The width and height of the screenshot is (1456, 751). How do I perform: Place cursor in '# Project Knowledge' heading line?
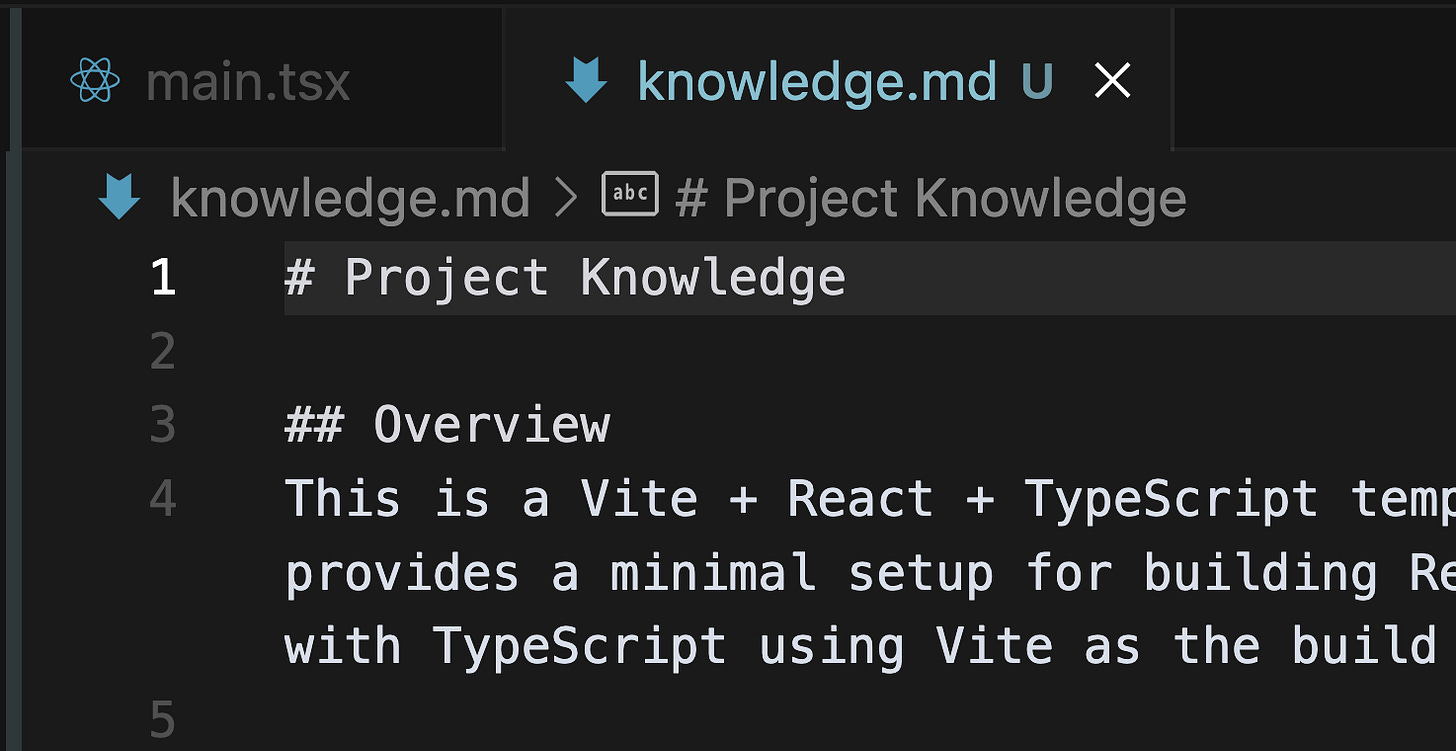tap(565, 278)
